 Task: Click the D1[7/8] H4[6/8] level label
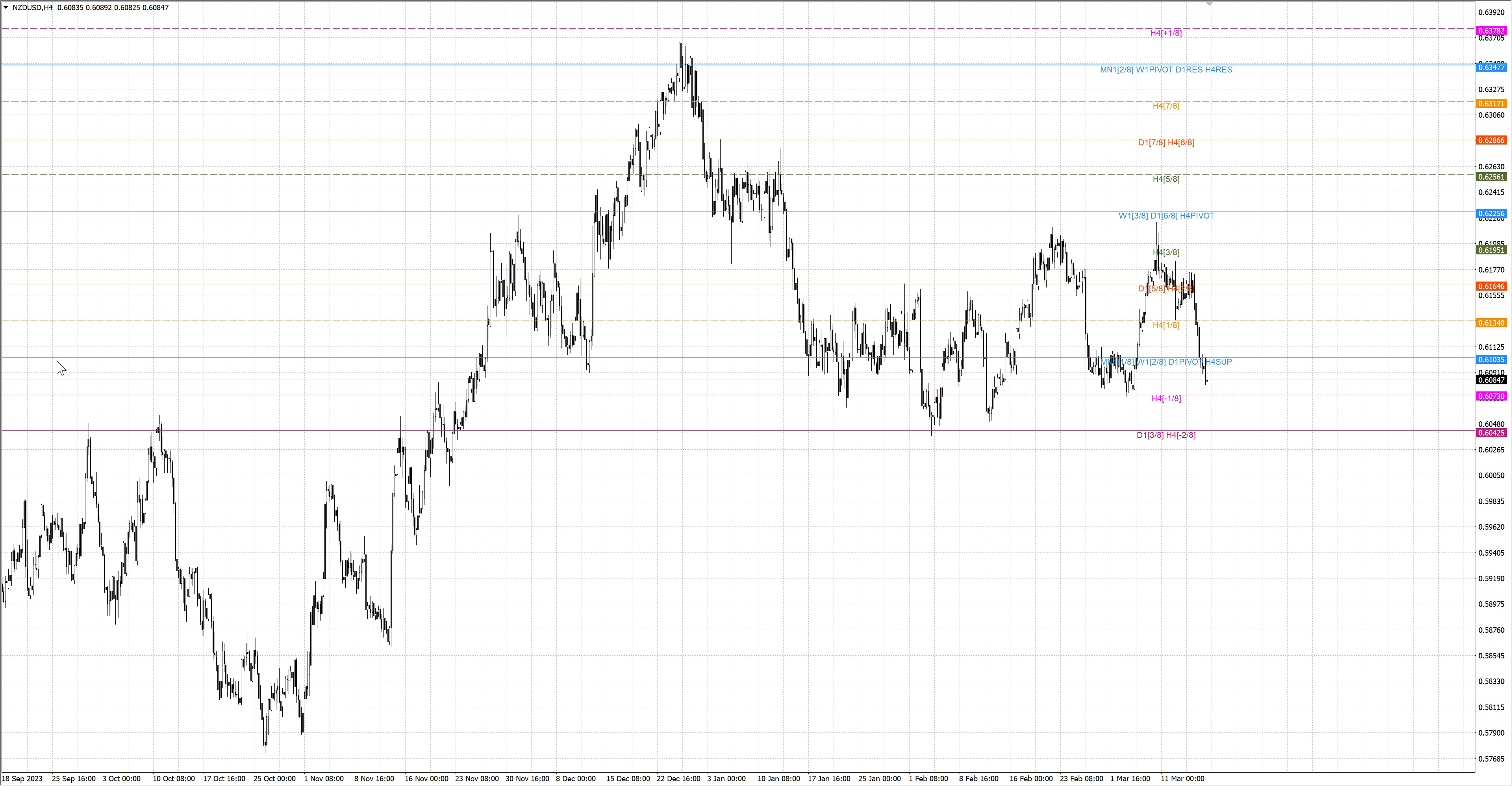coord(1165,143)
